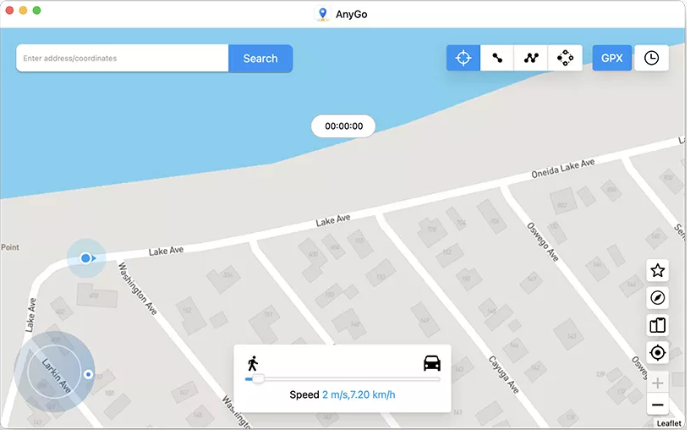Click the device/map panel icon below compass

657,325
